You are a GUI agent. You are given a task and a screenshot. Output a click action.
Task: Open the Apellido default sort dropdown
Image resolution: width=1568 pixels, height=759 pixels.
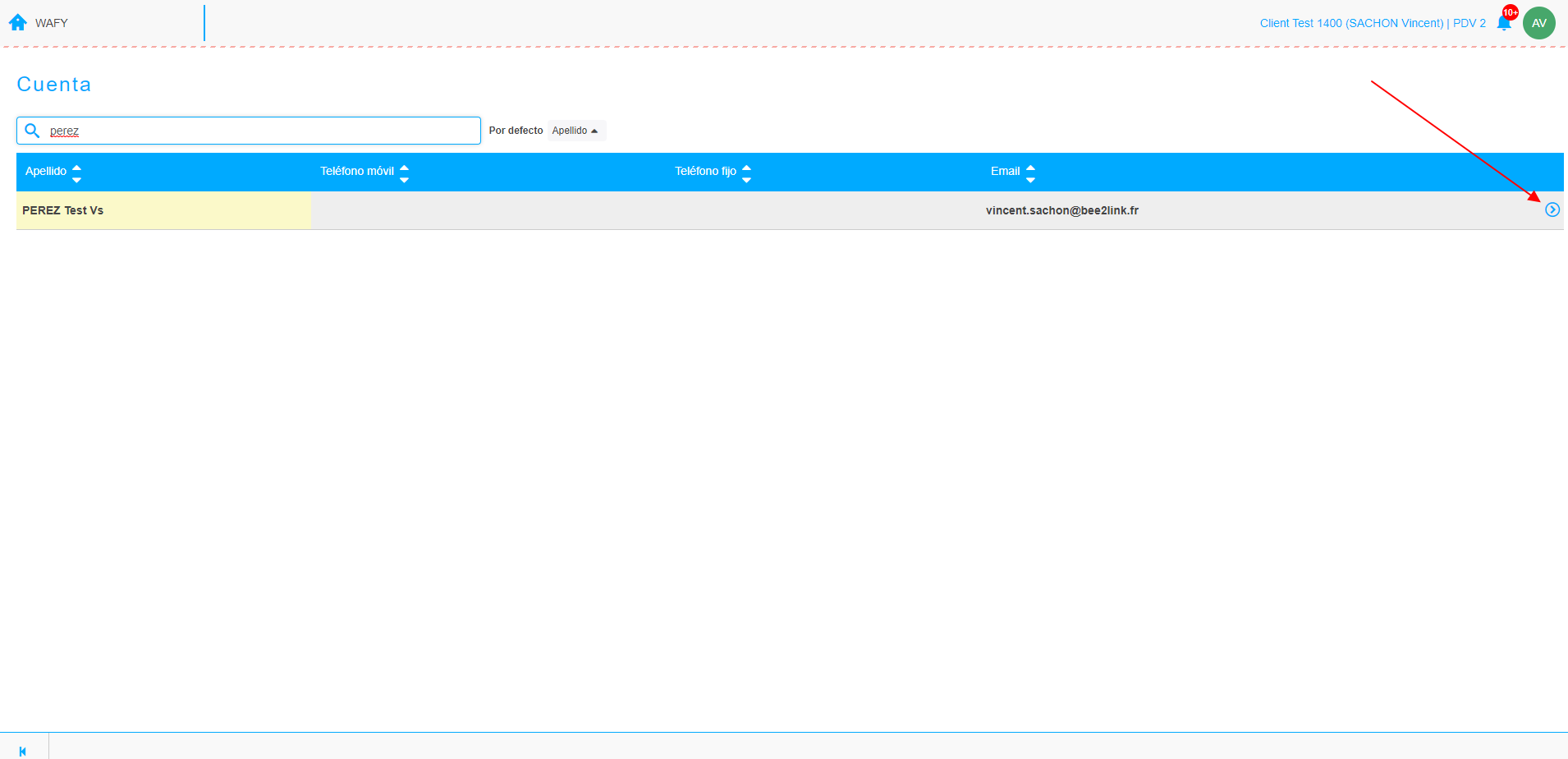click(x=576, y=131)
